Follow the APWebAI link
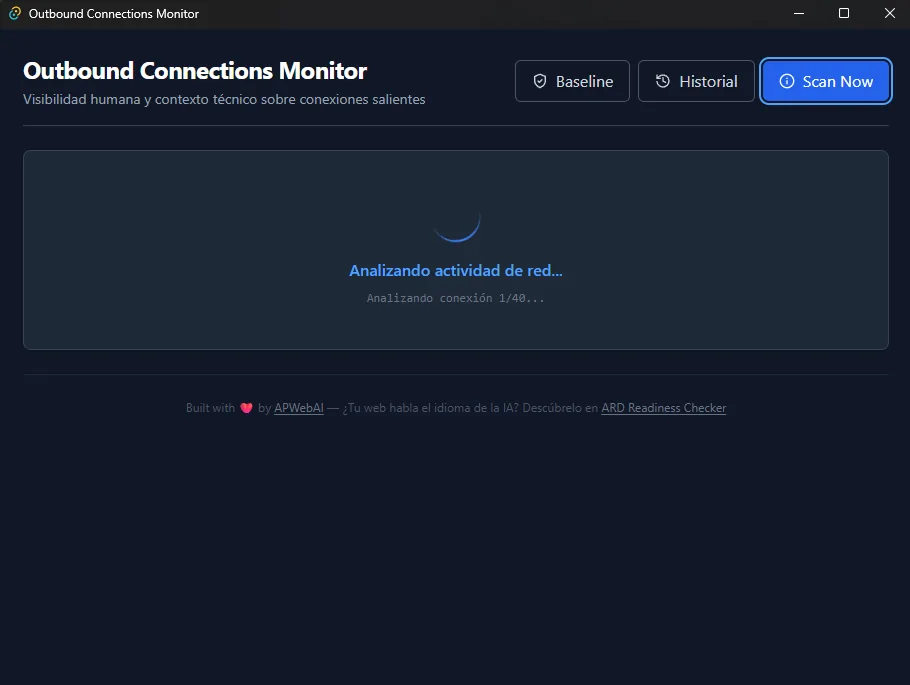Screen dimensions: 910x685 [299, 408]
